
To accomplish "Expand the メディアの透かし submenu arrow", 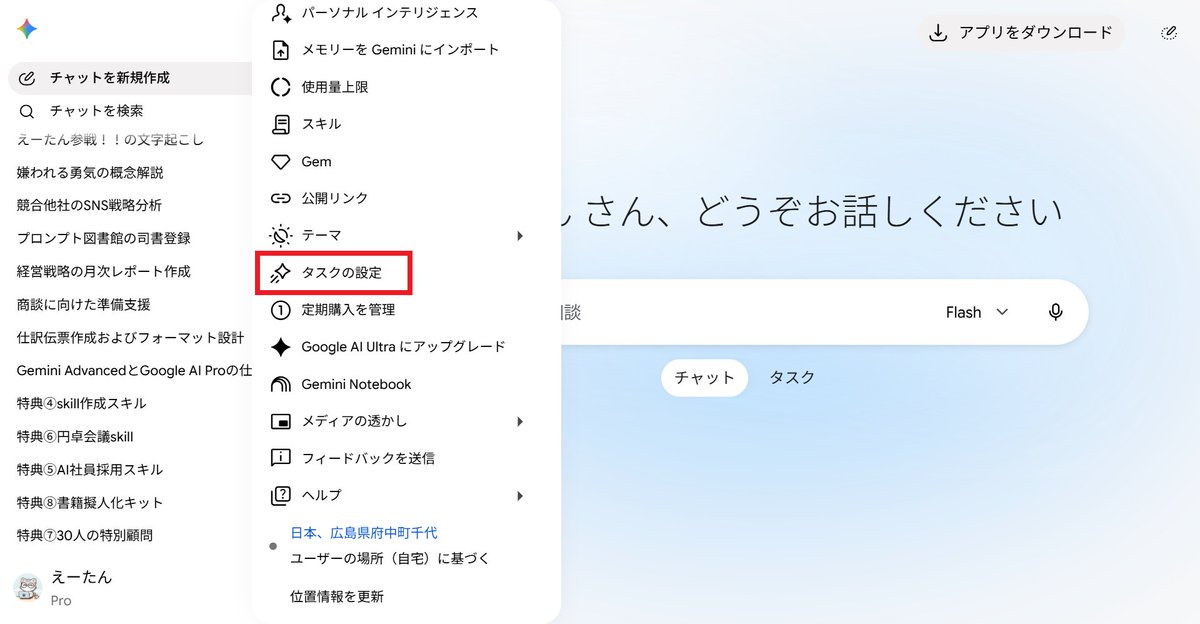I will coord(520,422).
